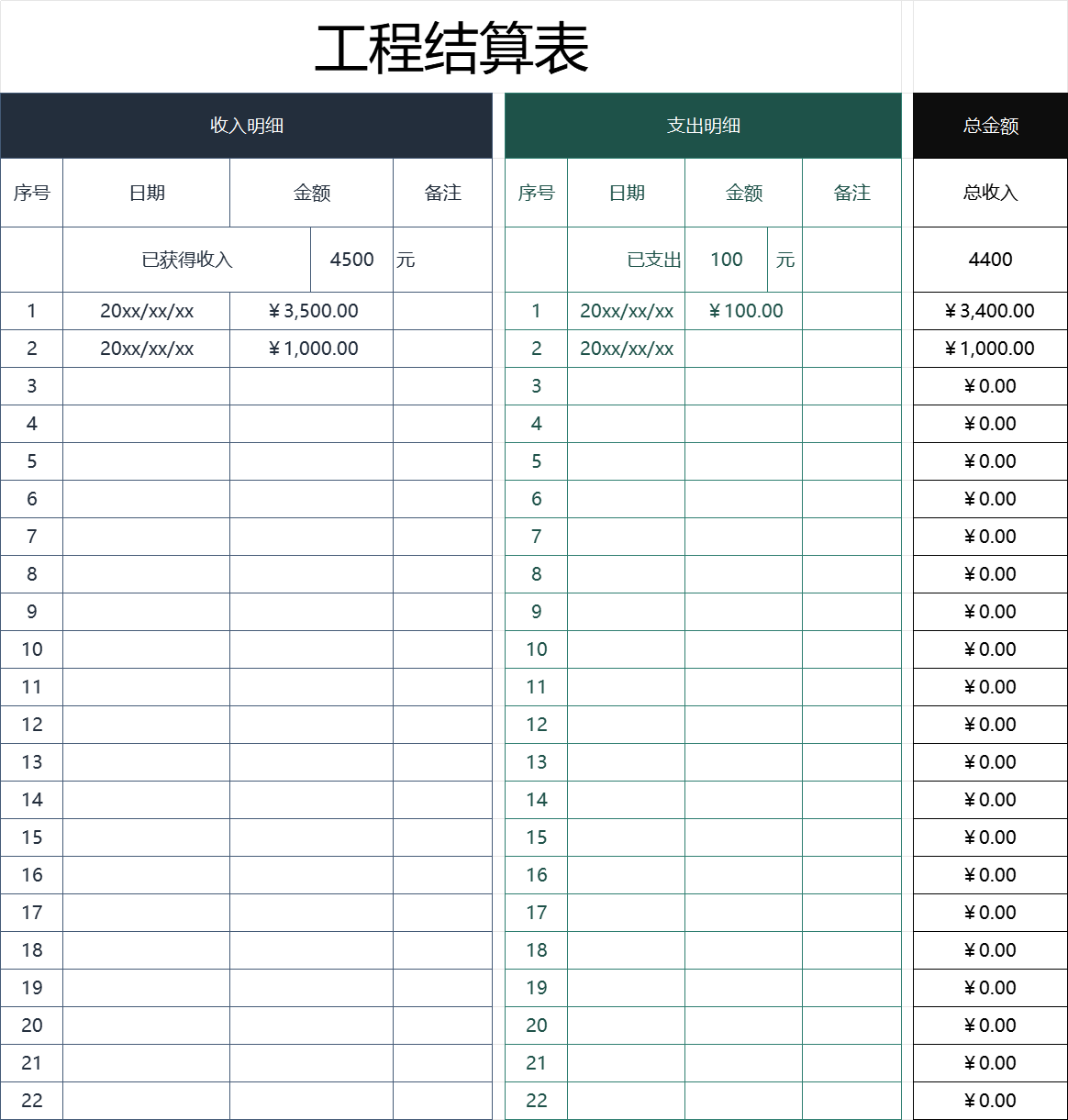Click the 总金额 header

coord(989,126)
